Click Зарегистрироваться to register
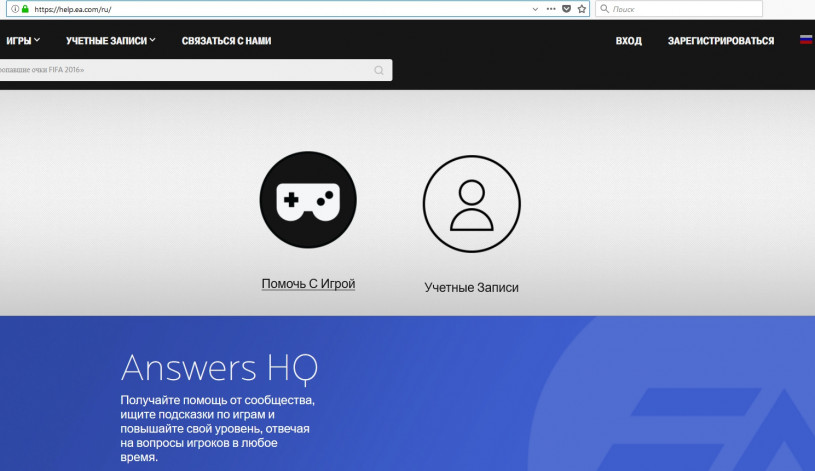The height and width of the screenshot is (471, 815). (721, 41)
